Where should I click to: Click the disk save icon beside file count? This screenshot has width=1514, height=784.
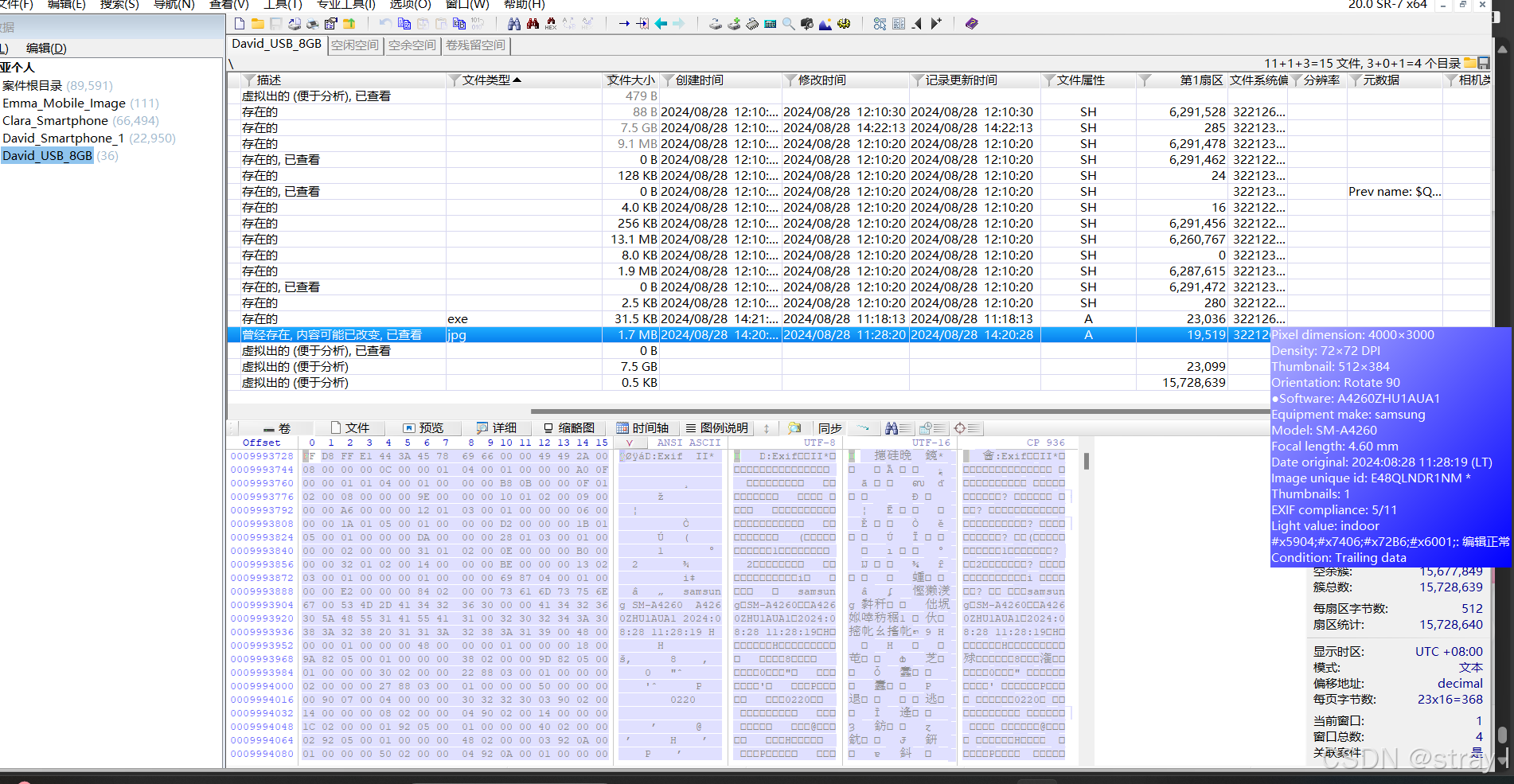pyautogui.click(x=1484, y=63)
